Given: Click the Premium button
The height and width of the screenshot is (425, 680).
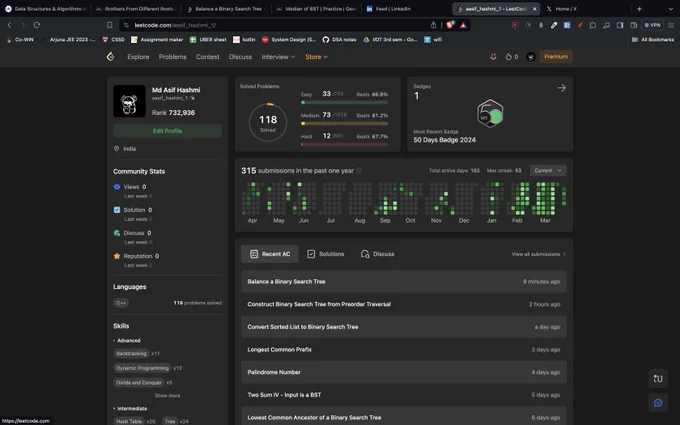Looking at the screenshot, I should pyautogui.click(x=556, y=57).
